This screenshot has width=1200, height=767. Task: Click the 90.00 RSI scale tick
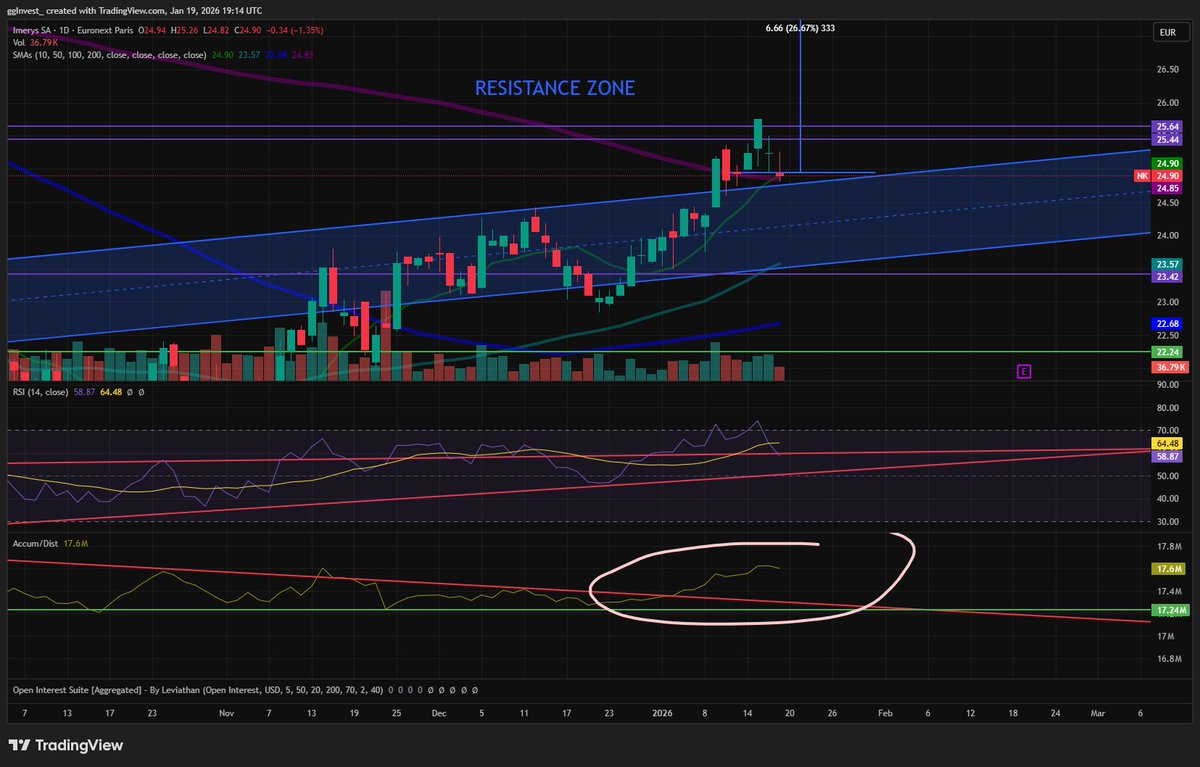click(x=1166, y=384)
